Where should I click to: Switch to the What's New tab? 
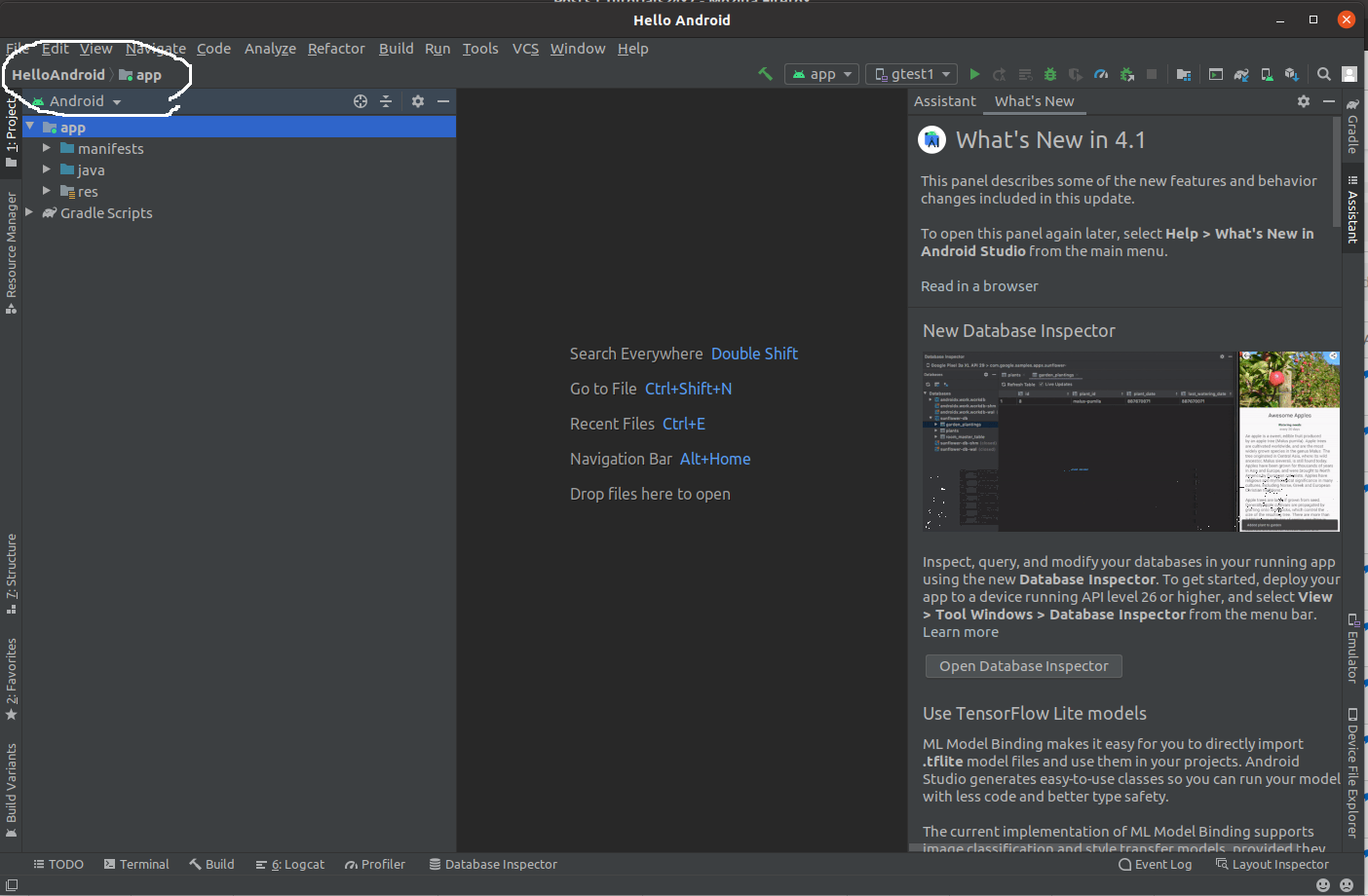[1034, 101]
